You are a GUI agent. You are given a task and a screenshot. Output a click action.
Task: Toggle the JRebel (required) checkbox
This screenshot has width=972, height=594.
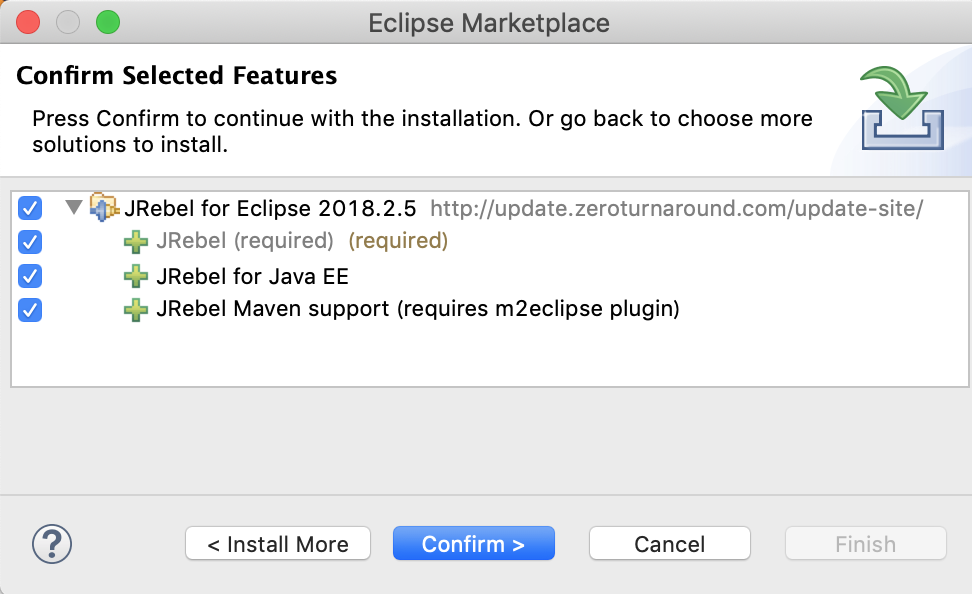click(x=30, y=242)
